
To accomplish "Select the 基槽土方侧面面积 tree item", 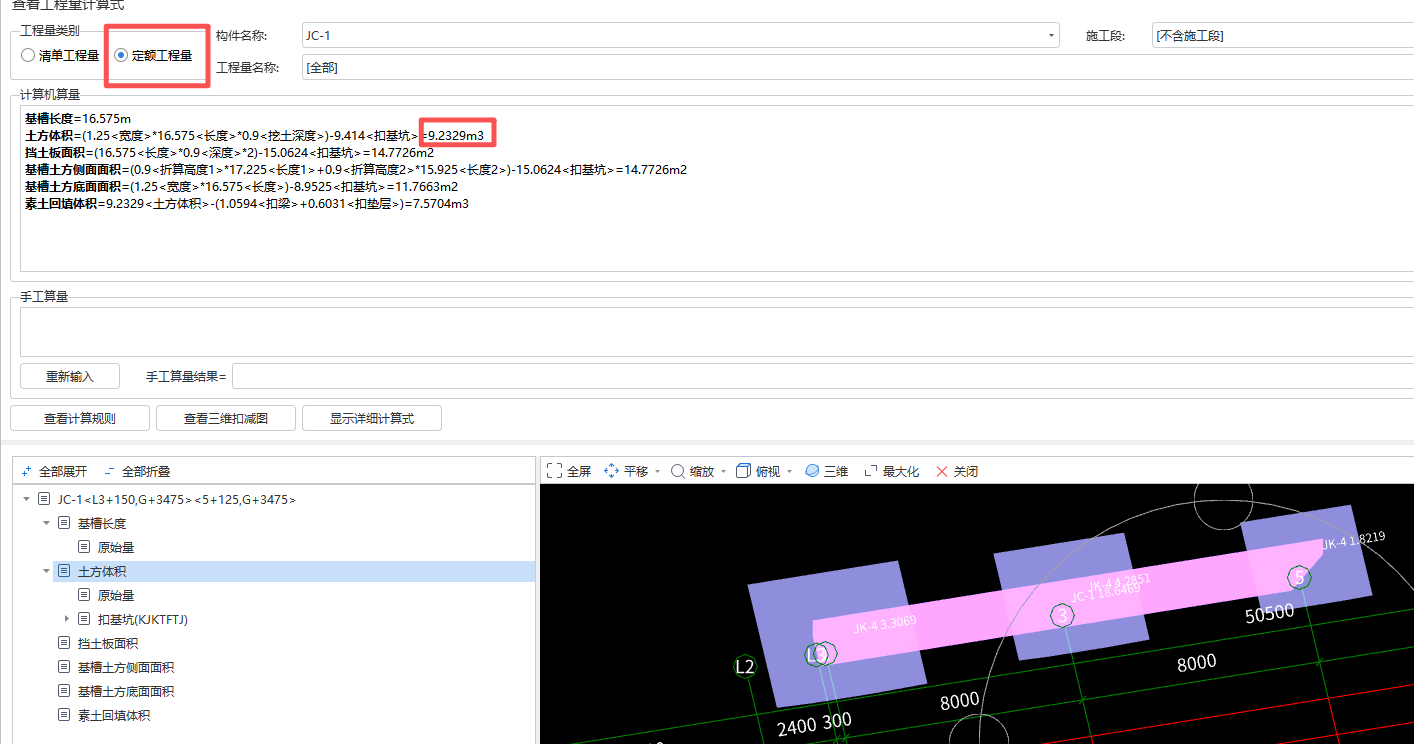I will click(x=126, y=667).
